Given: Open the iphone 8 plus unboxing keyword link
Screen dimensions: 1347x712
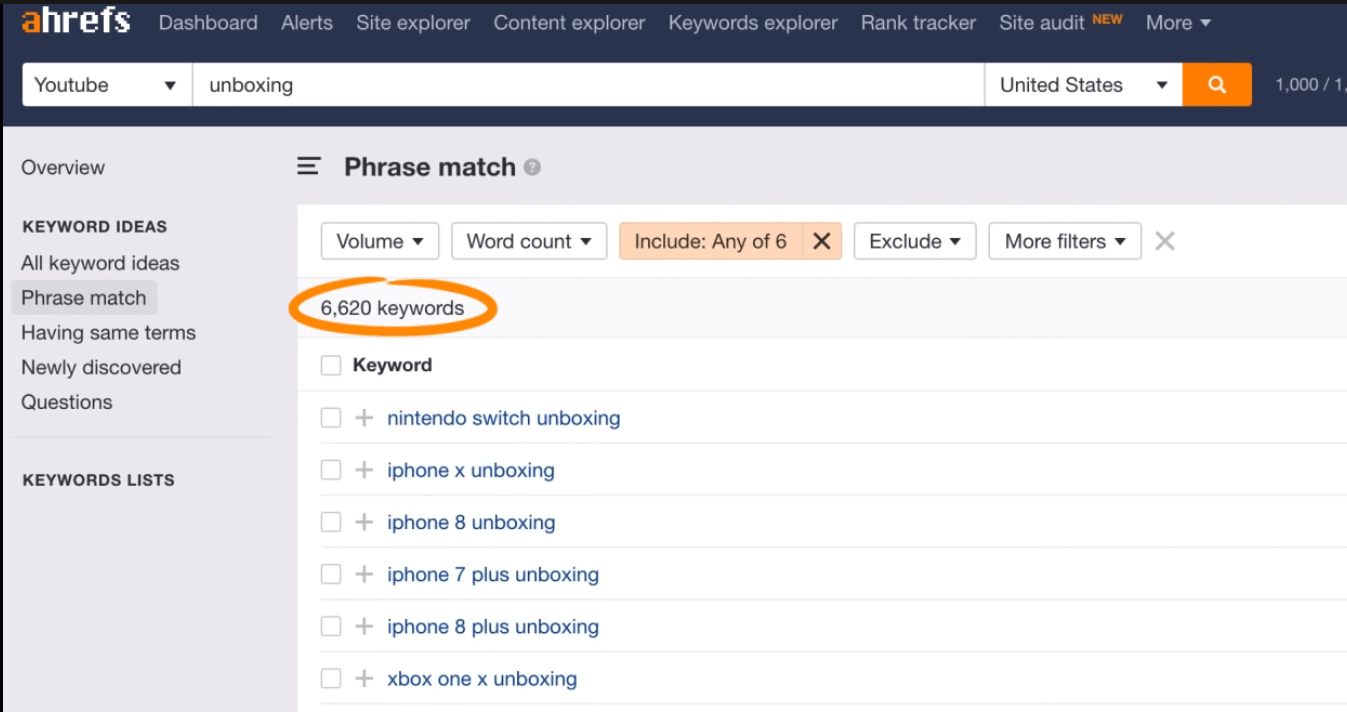Looking at the screenshot, I should pyautogui.click(x=493, y=626).
